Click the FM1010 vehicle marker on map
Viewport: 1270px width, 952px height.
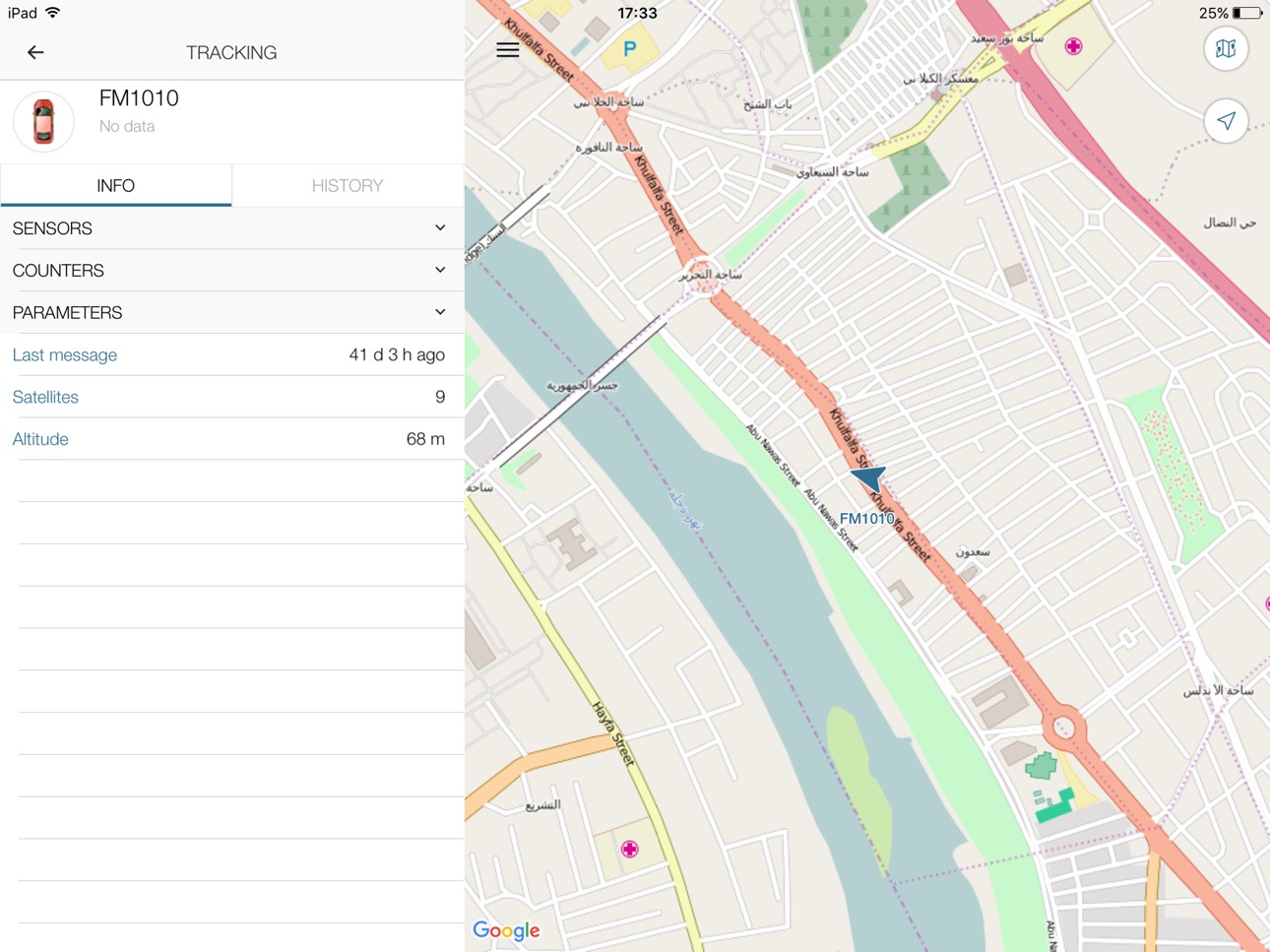click(x=870, y=478)
